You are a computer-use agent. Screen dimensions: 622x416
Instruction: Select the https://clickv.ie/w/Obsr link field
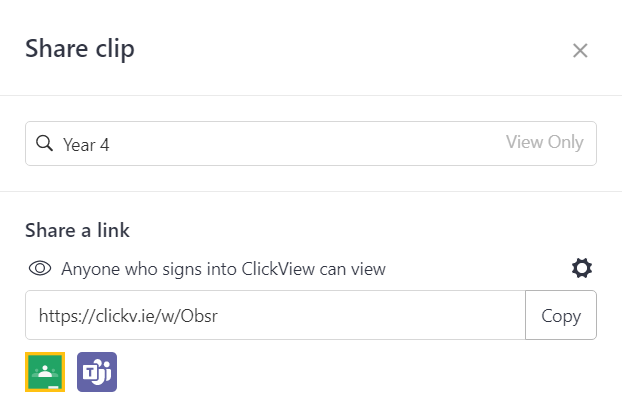click(x=275, y=315)
